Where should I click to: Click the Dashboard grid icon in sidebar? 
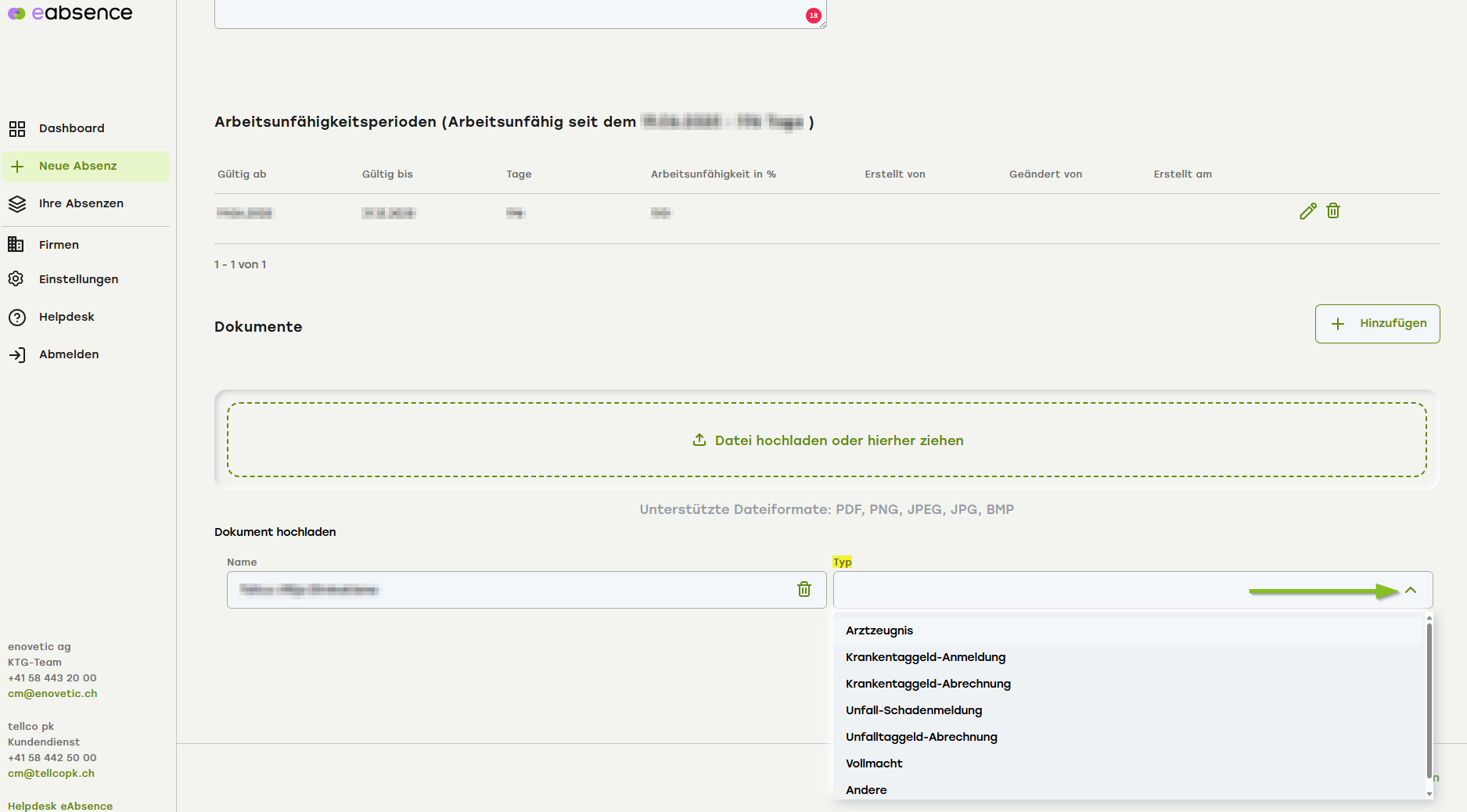point(17,128)
